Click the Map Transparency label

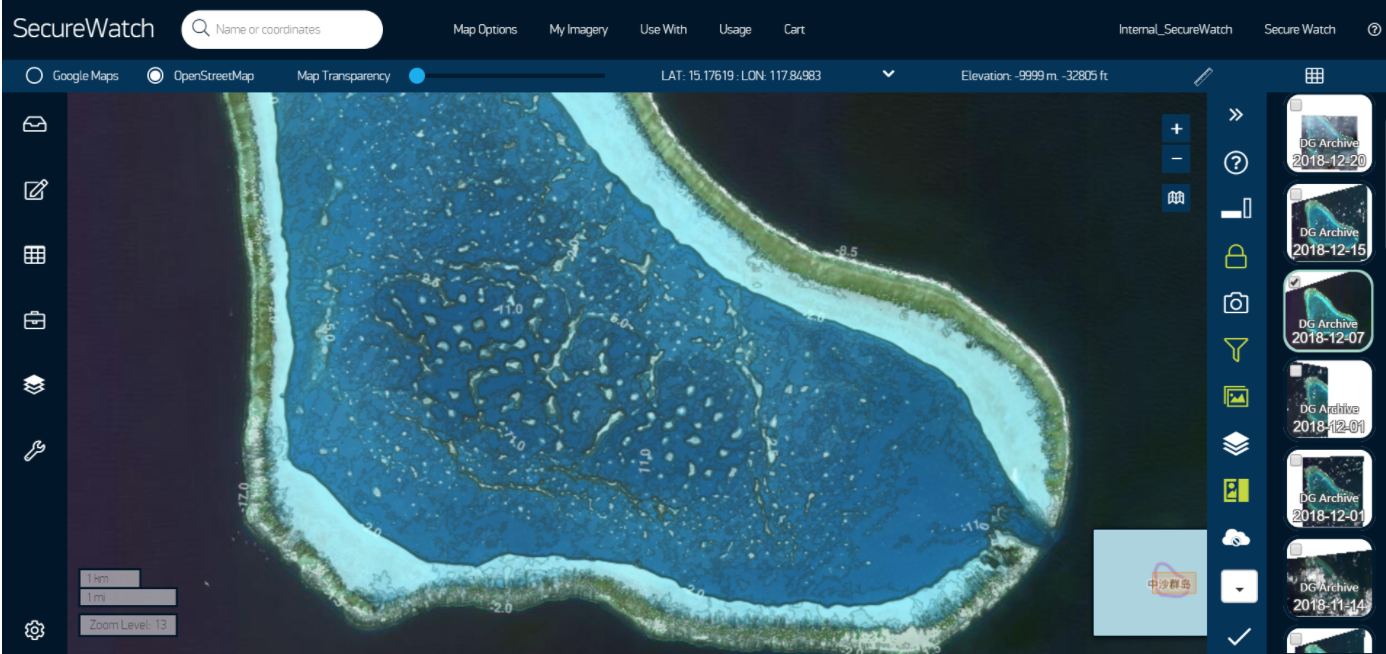tap(343, 75)
